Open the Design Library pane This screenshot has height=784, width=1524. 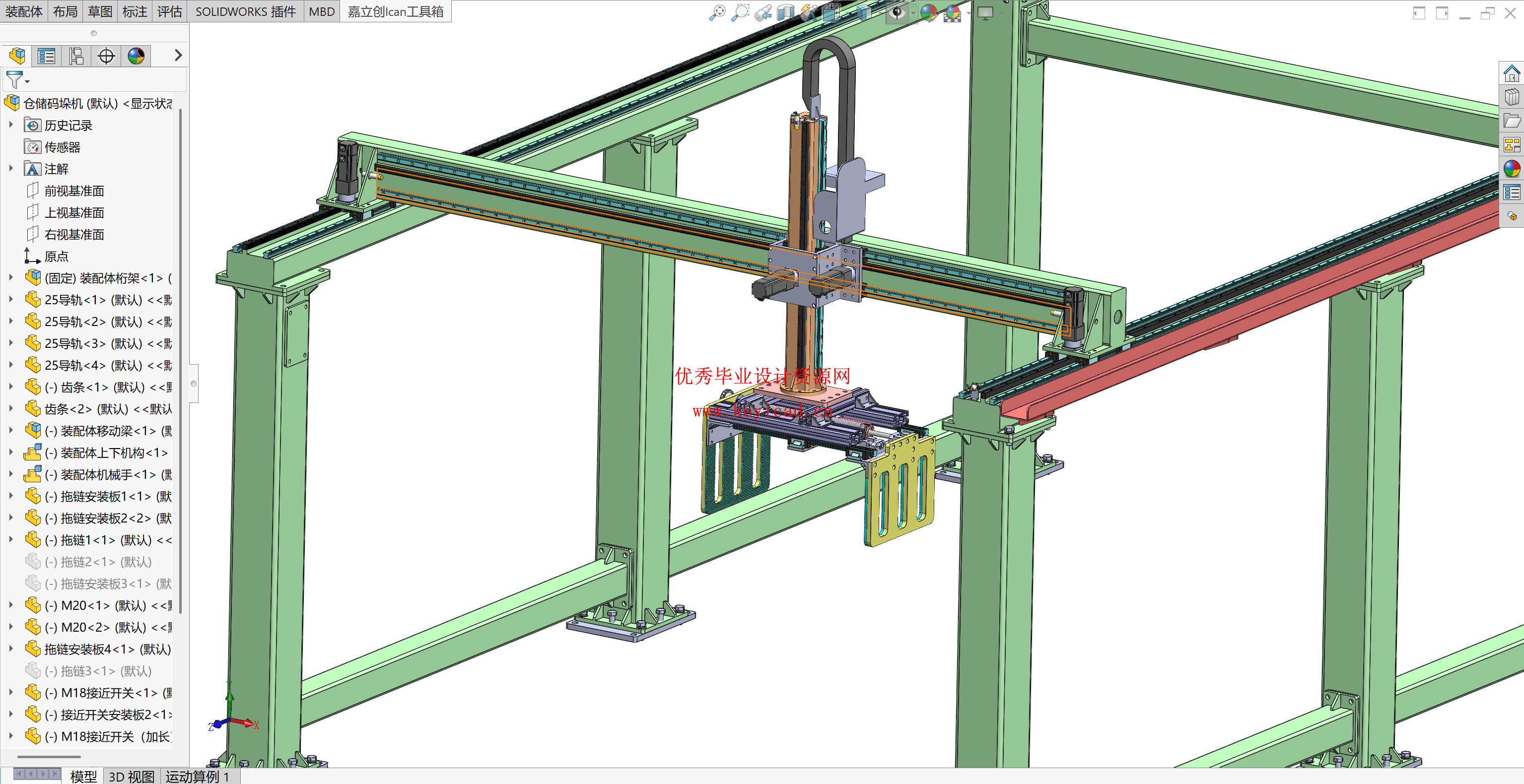coord(1512,97)
